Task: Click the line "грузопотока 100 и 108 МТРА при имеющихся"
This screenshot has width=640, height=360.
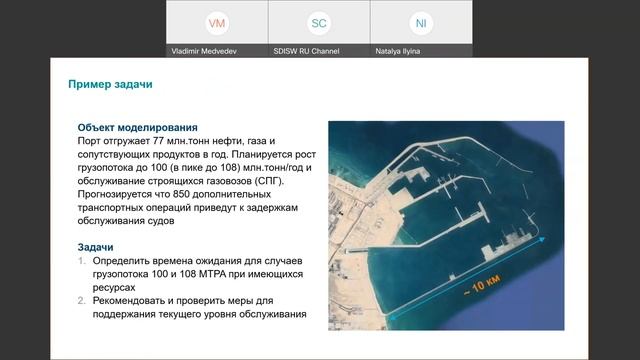Action: point(198,274)
